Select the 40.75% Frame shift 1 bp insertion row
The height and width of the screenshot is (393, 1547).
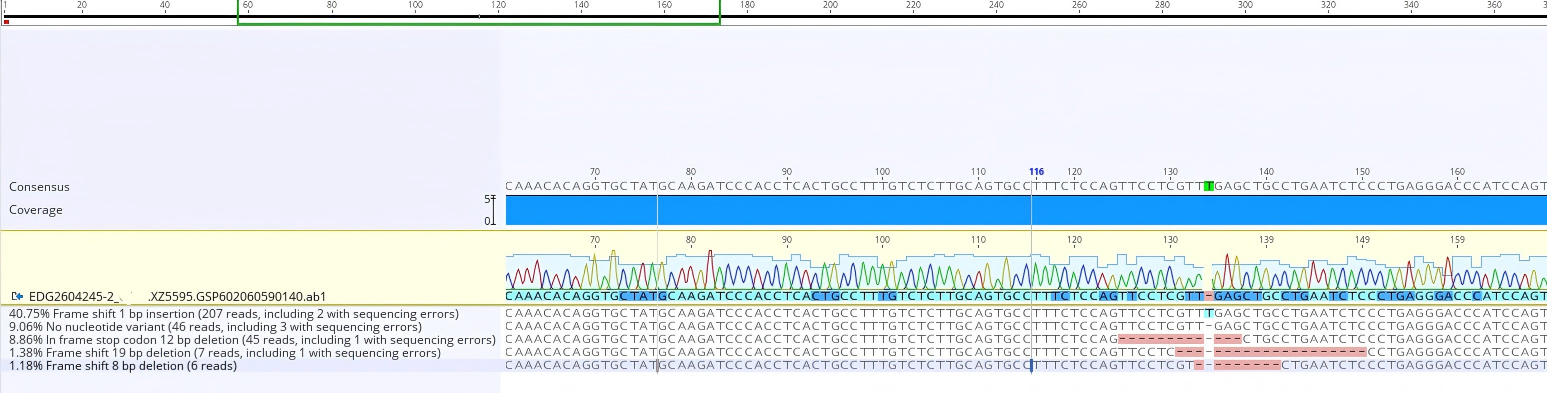pyautogui.click(x=234, y=314)
